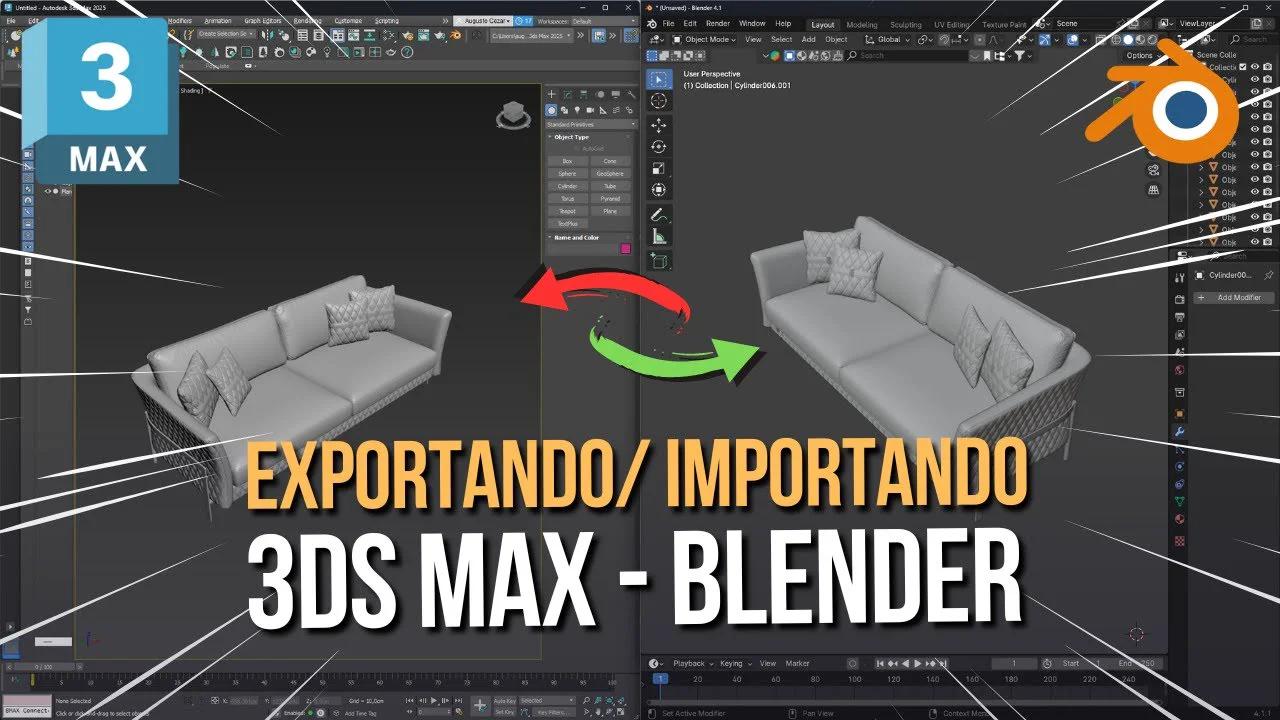The image size is (1280, 720).
Task: Toggle the camera render icon beside Collection
Action: (x=1267, y=67)
